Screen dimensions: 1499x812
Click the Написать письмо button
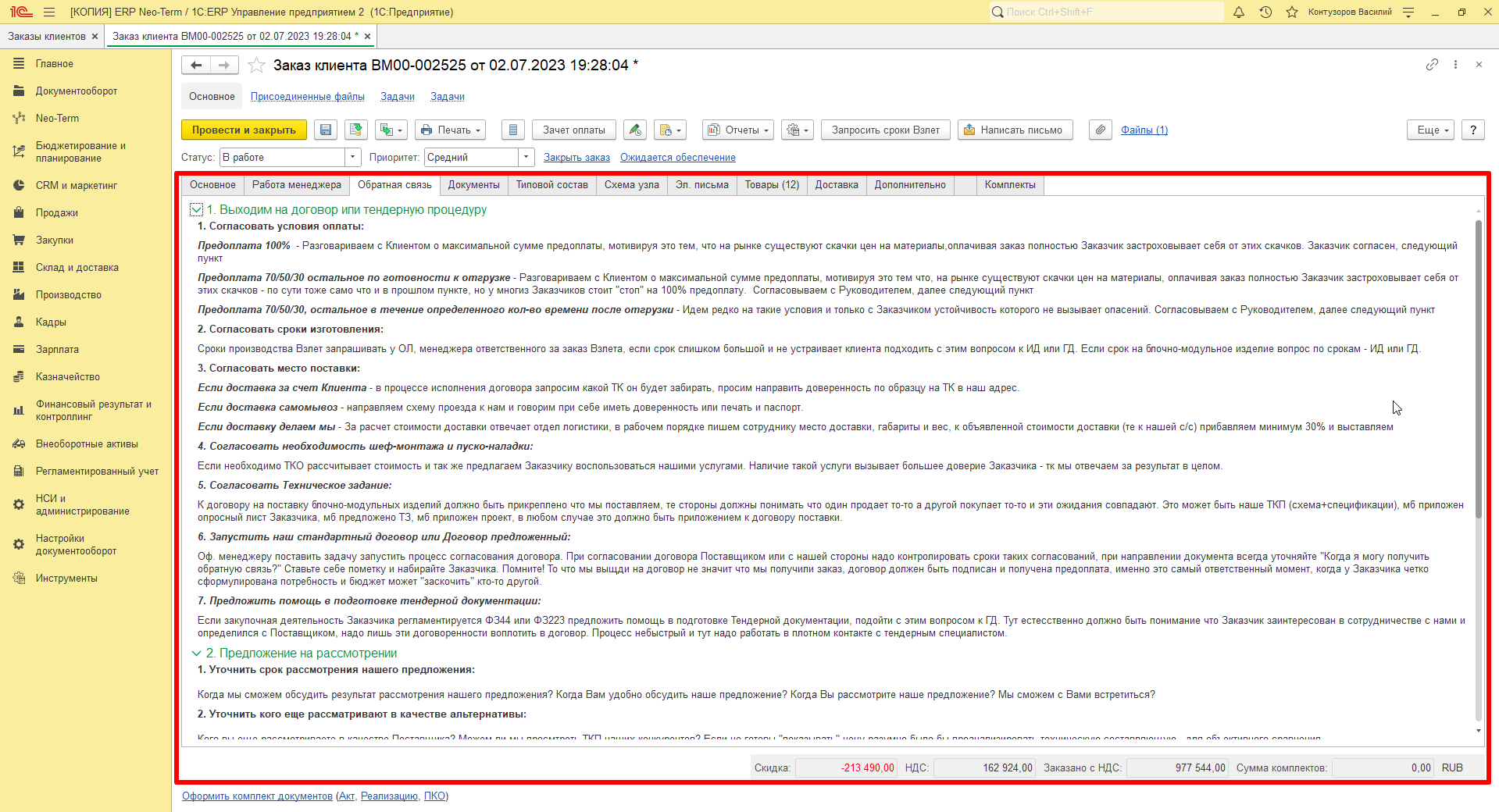[1015, 130]
